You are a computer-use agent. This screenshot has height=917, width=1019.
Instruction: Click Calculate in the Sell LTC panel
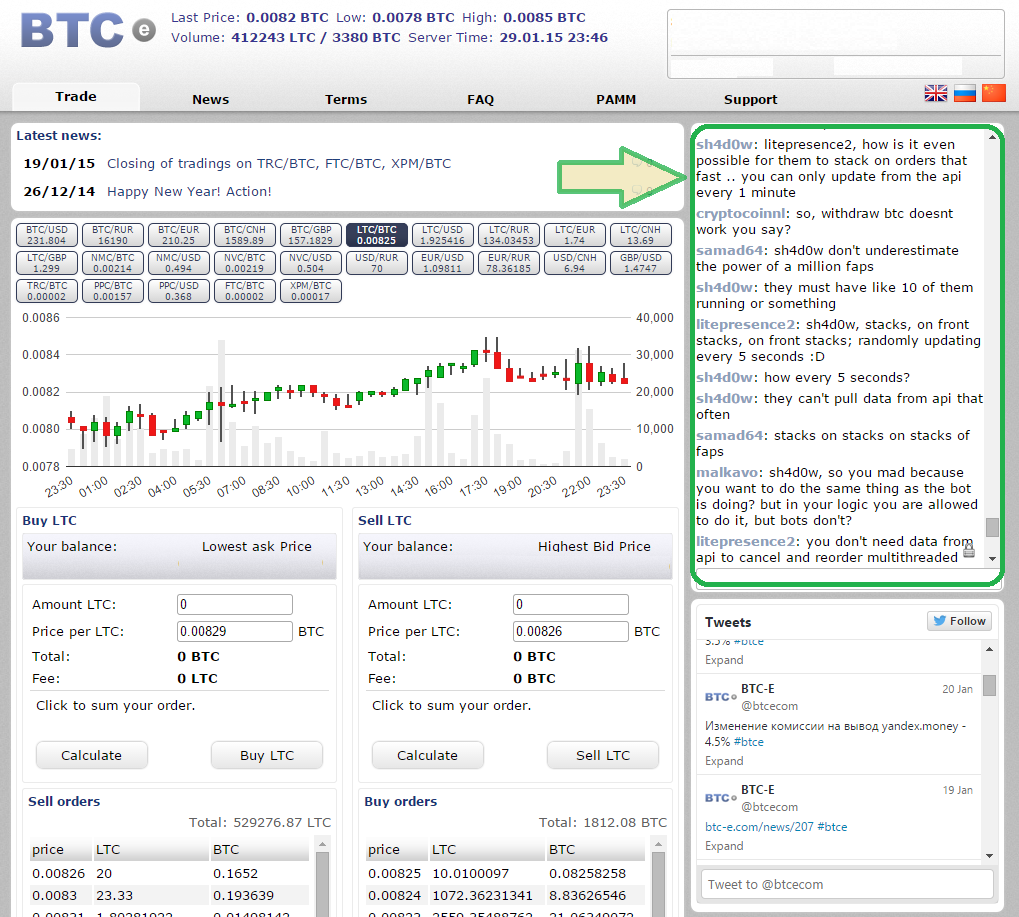point(428,755)
